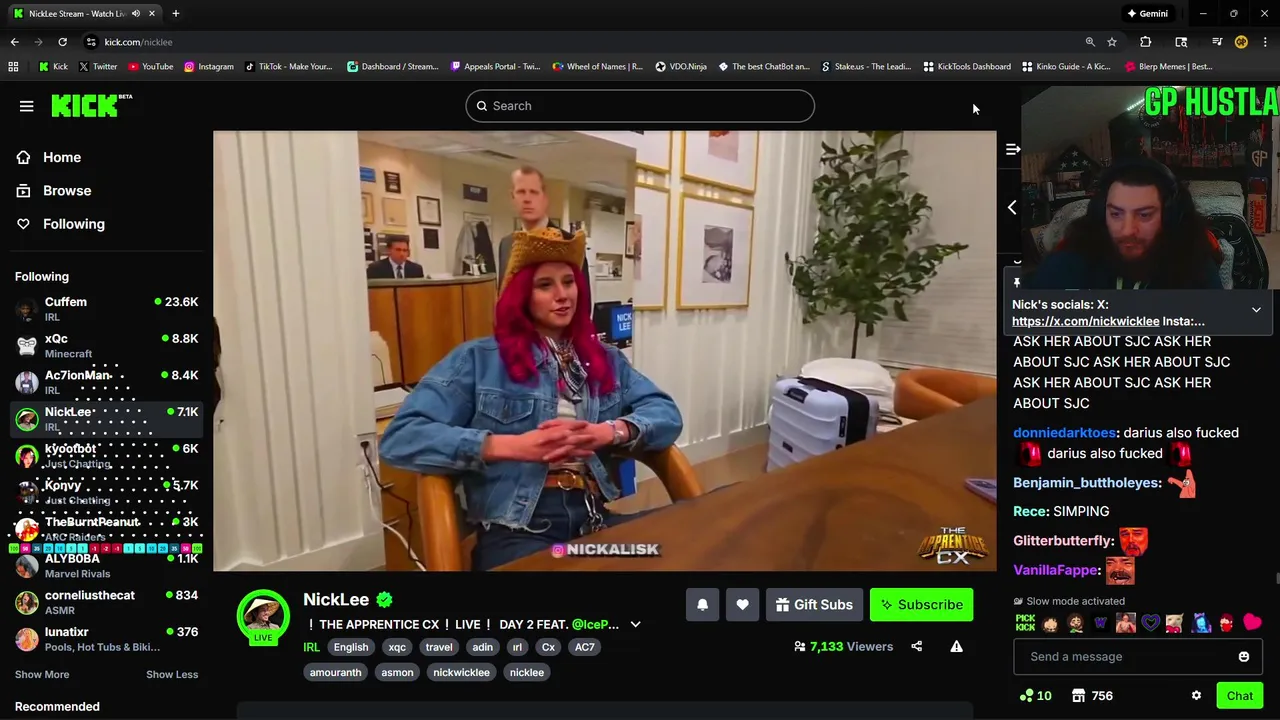Click the green Subscribe button

click(921, 605)
